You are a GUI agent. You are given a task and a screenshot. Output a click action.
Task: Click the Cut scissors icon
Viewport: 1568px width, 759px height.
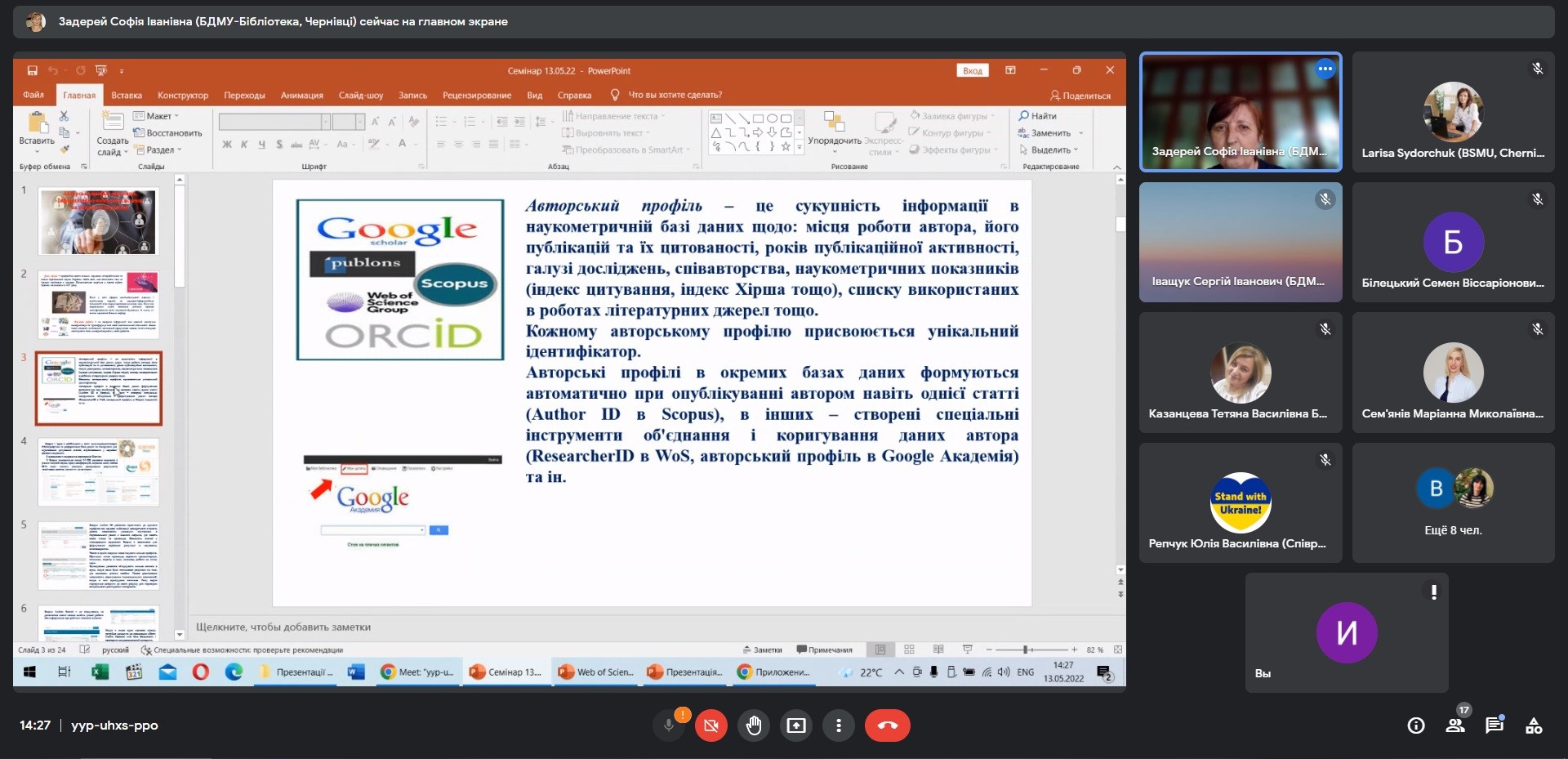click(x=64, y=116)
